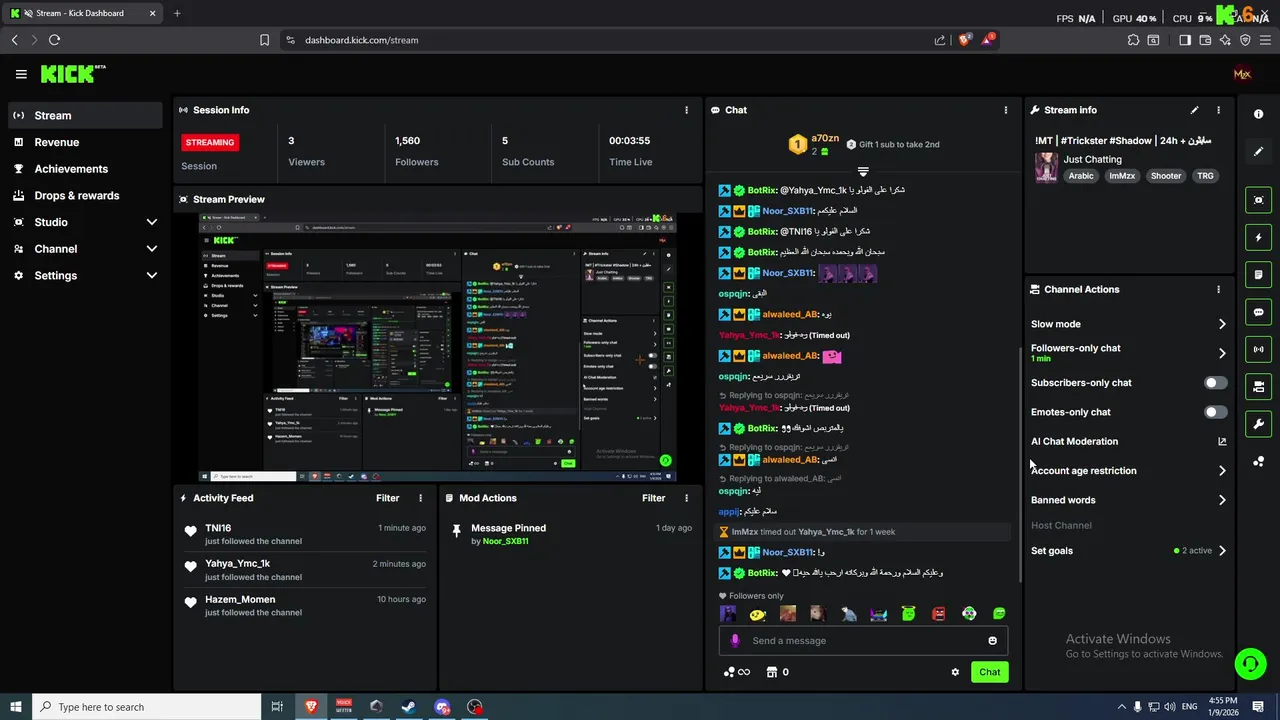Open Followers-only chat options chevron
Viewport: 1280px width, 720px height.
(1221, 353)
